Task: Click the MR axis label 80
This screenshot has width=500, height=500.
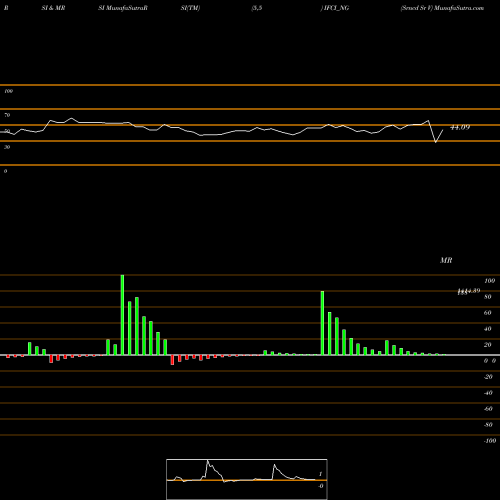Action: tap(488, 297)
